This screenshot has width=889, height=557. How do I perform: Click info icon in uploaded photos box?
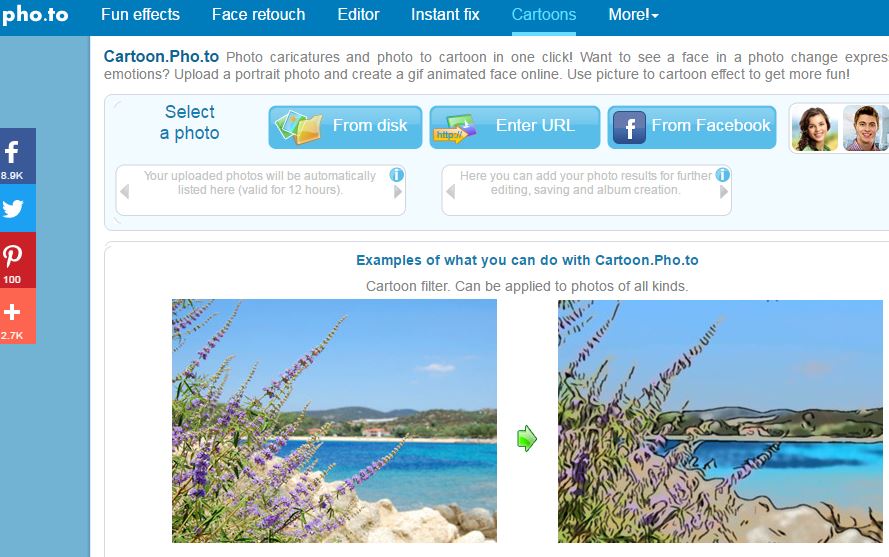pyautogui.click(x=397, y=175)
